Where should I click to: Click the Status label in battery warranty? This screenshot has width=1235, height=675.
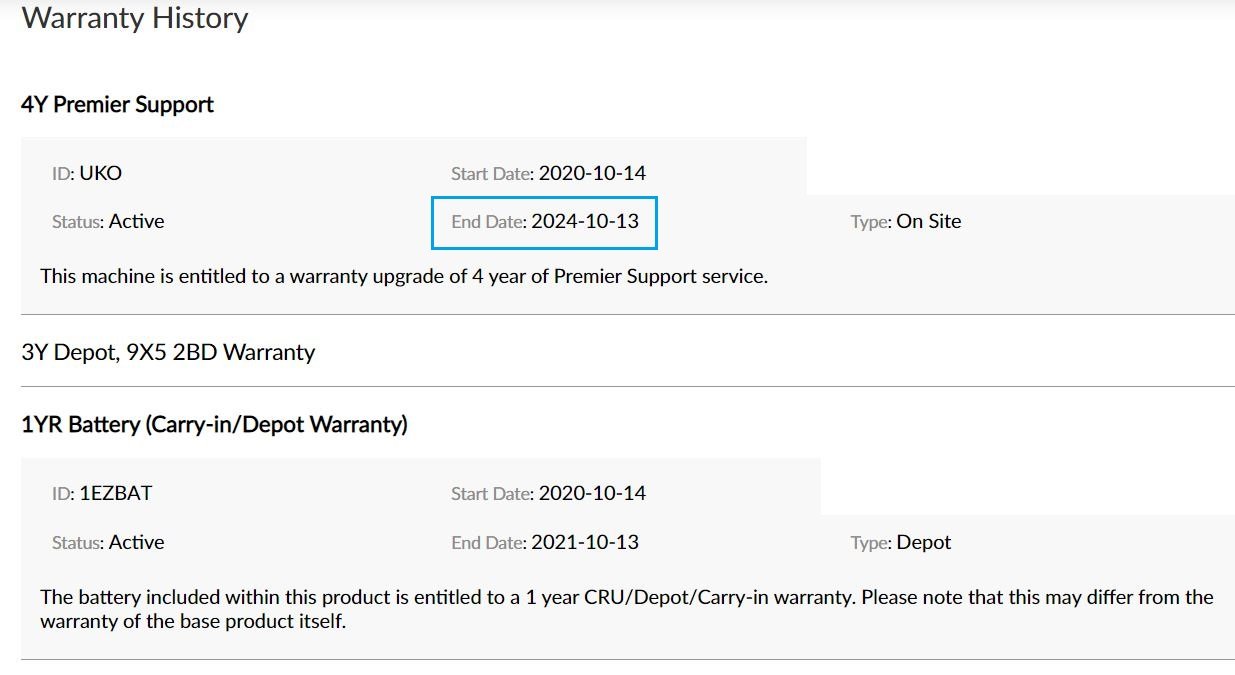pos(77,543)
